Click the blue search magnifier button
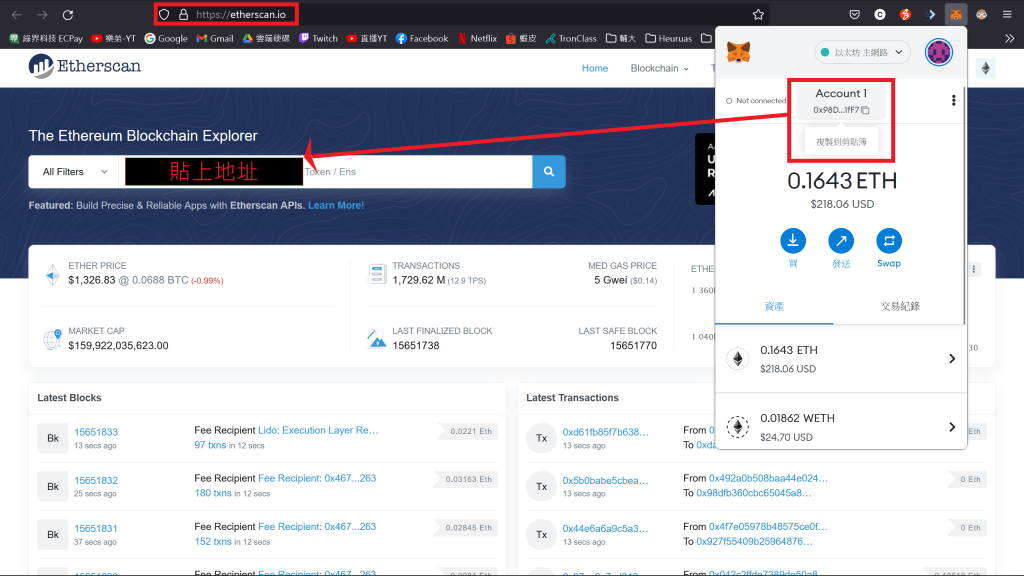The width and height of the screenshot is (1024, 576). pyautogui.click(x=549, y=172)
